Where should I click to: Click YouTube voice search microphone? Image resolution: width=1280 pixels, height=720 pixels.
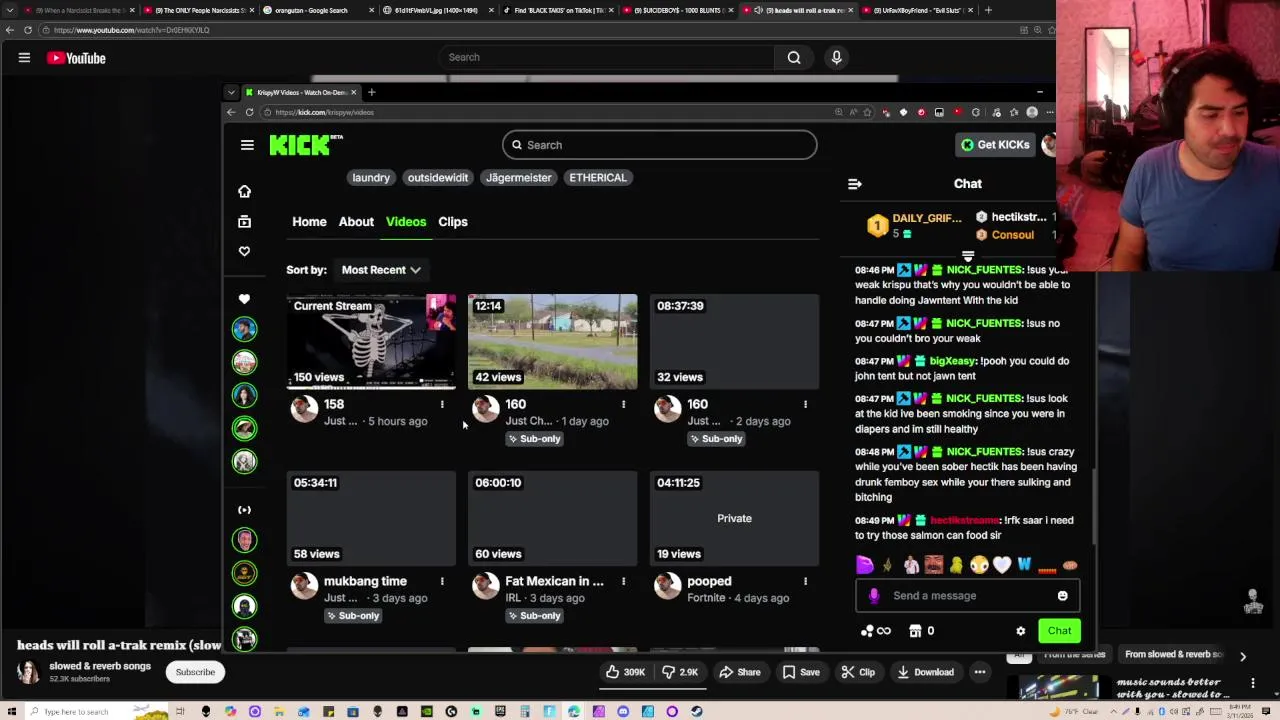tap(837, 57)
